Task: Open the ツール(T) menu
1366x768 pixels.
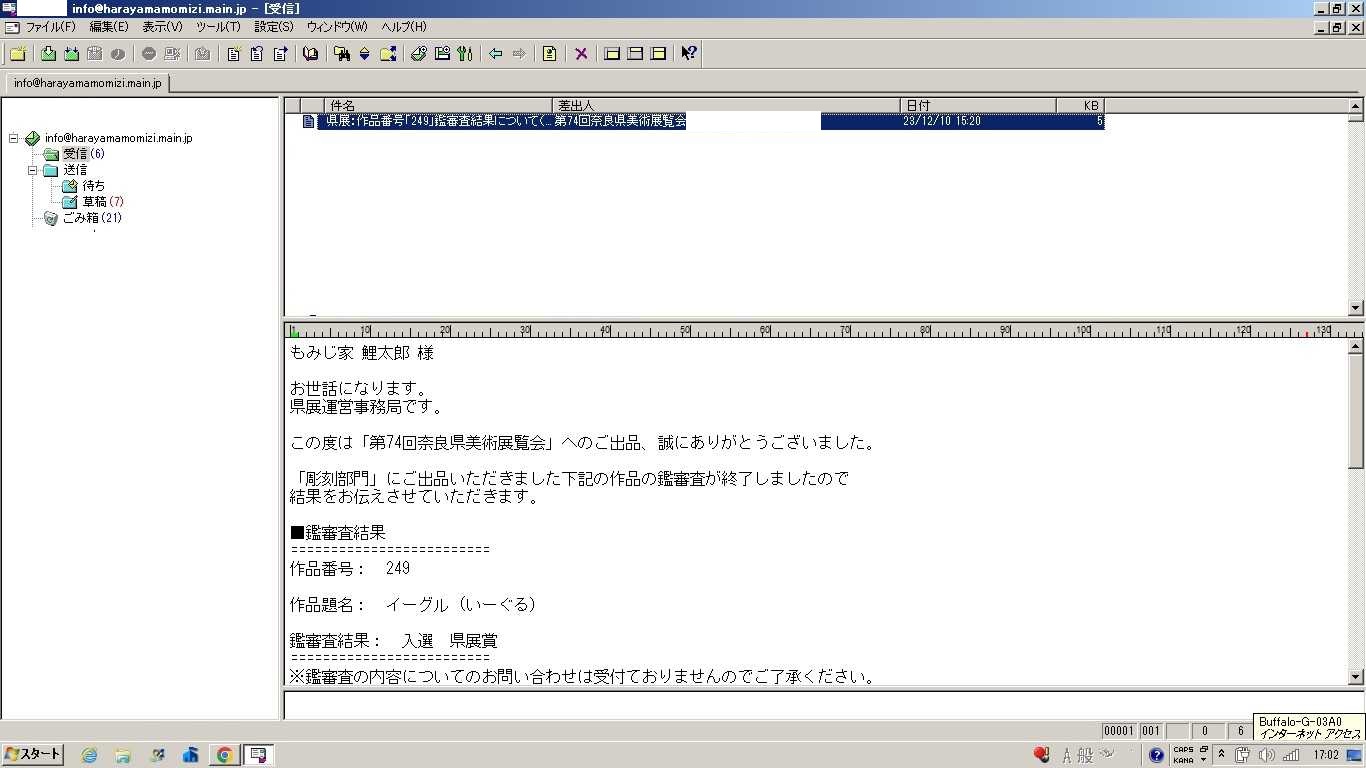Action: (x=218, y=27)
